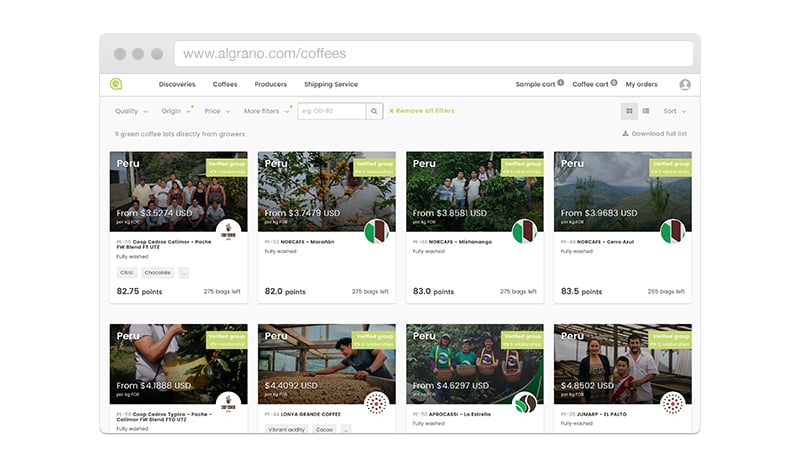Click Verified group badge on $3.7479 card
The height and width of the screenshot is (470, 800).
pos(375,167)
